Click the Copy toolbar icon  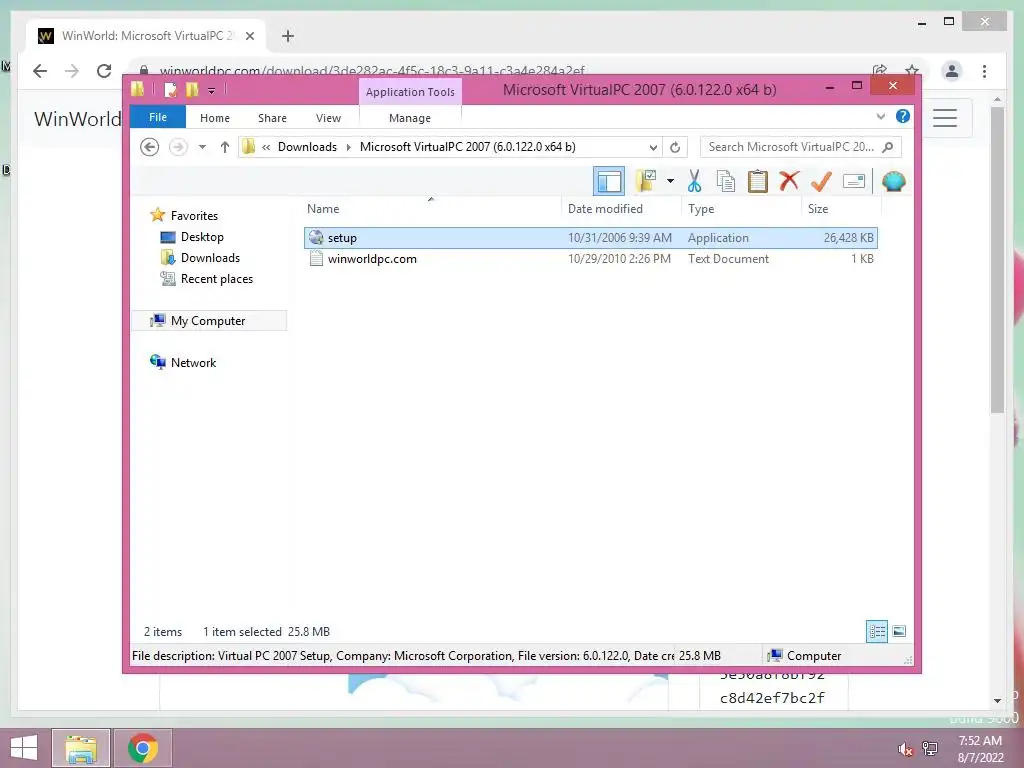point(726,181)
